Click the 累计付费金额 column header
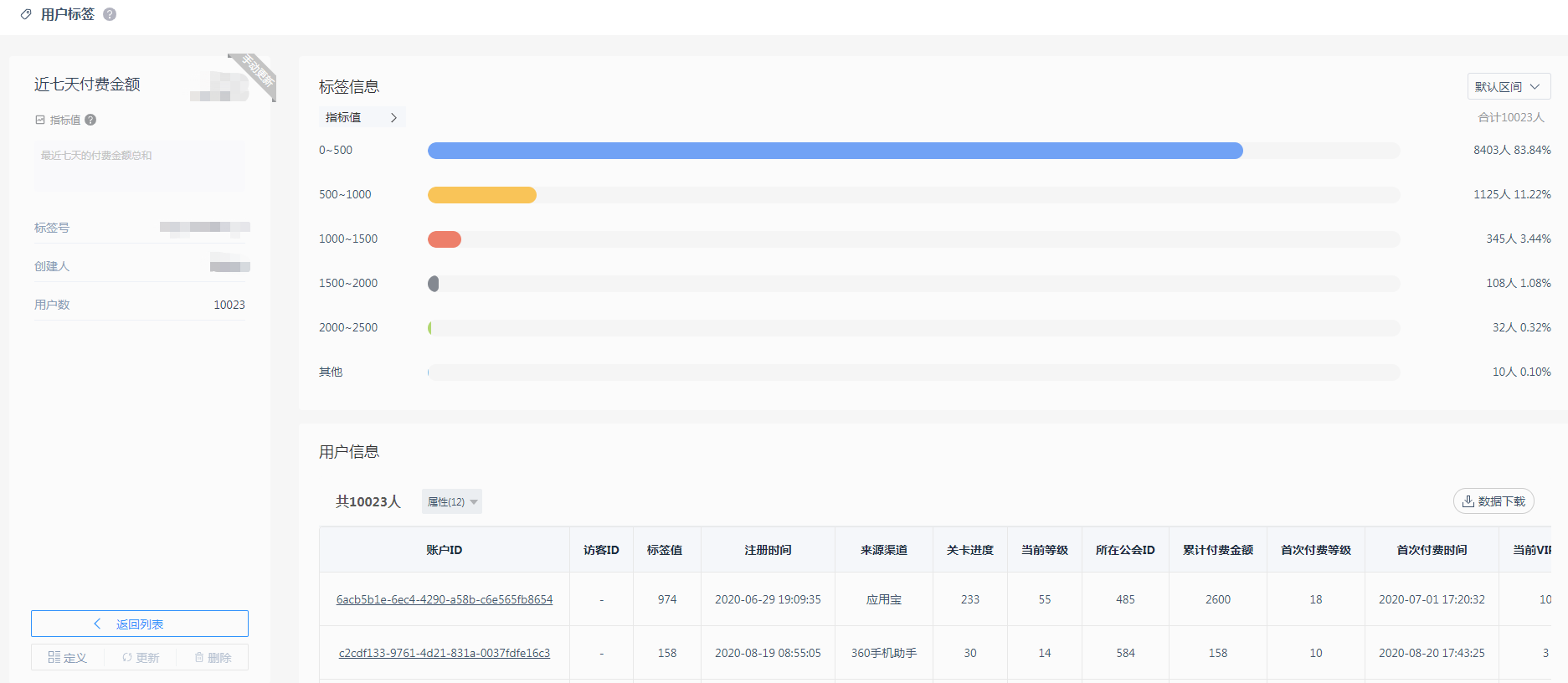This screenshot has width=1568, height=683. click(1217, 550)
